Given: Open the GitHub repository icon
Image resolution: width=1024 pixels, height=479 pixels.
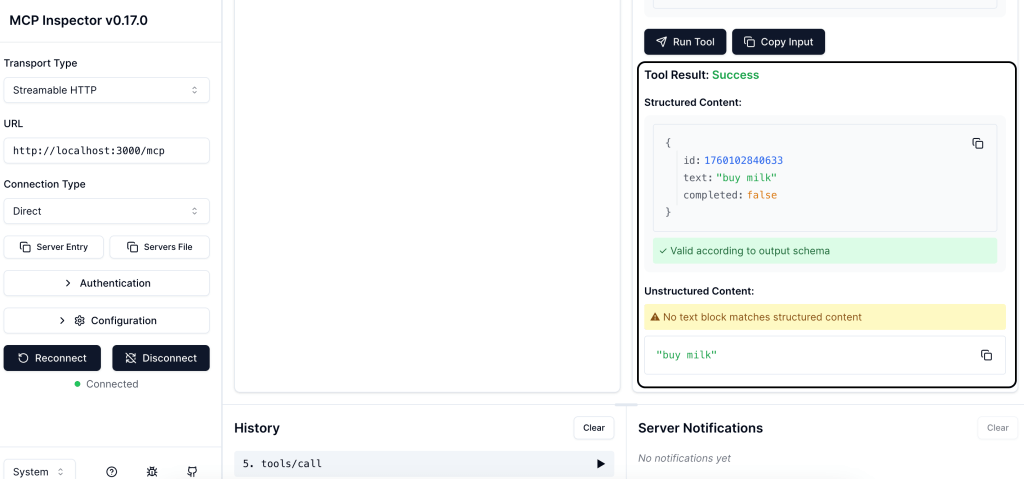Looking at the screenshot, I should 192,471.
